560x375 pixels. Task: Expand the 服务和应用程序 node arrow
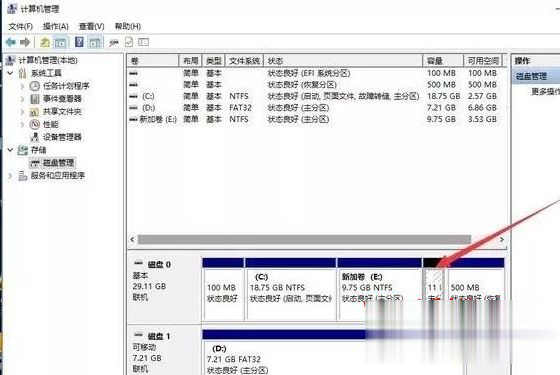10,176
